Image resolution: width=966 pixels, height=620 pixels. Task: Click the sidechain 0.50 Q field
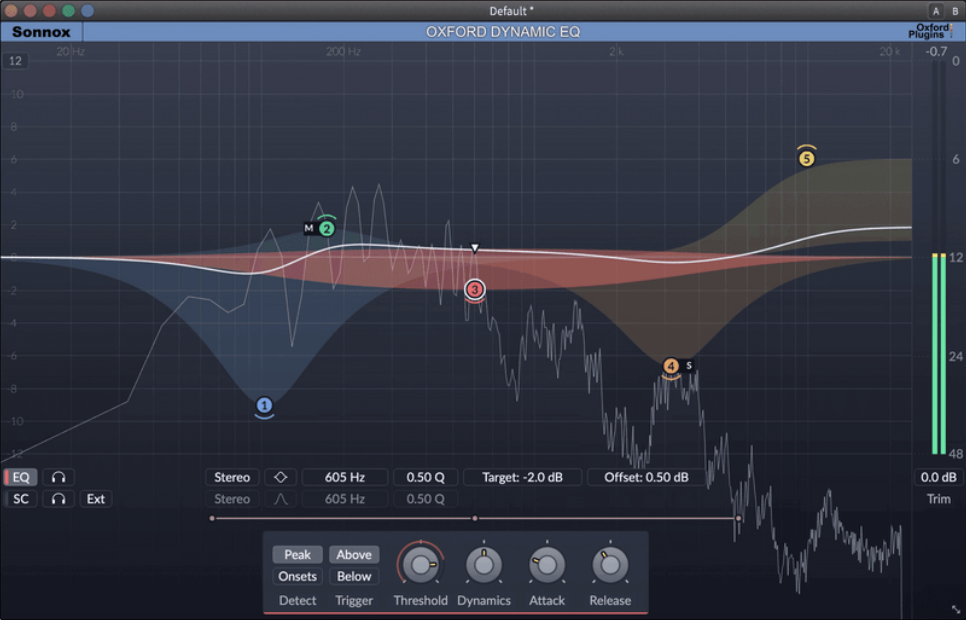click(x=426, y=499)
